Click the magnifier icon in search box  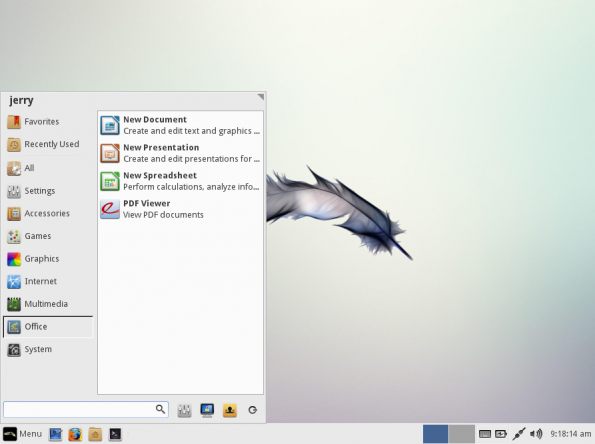tap(161, 409)
